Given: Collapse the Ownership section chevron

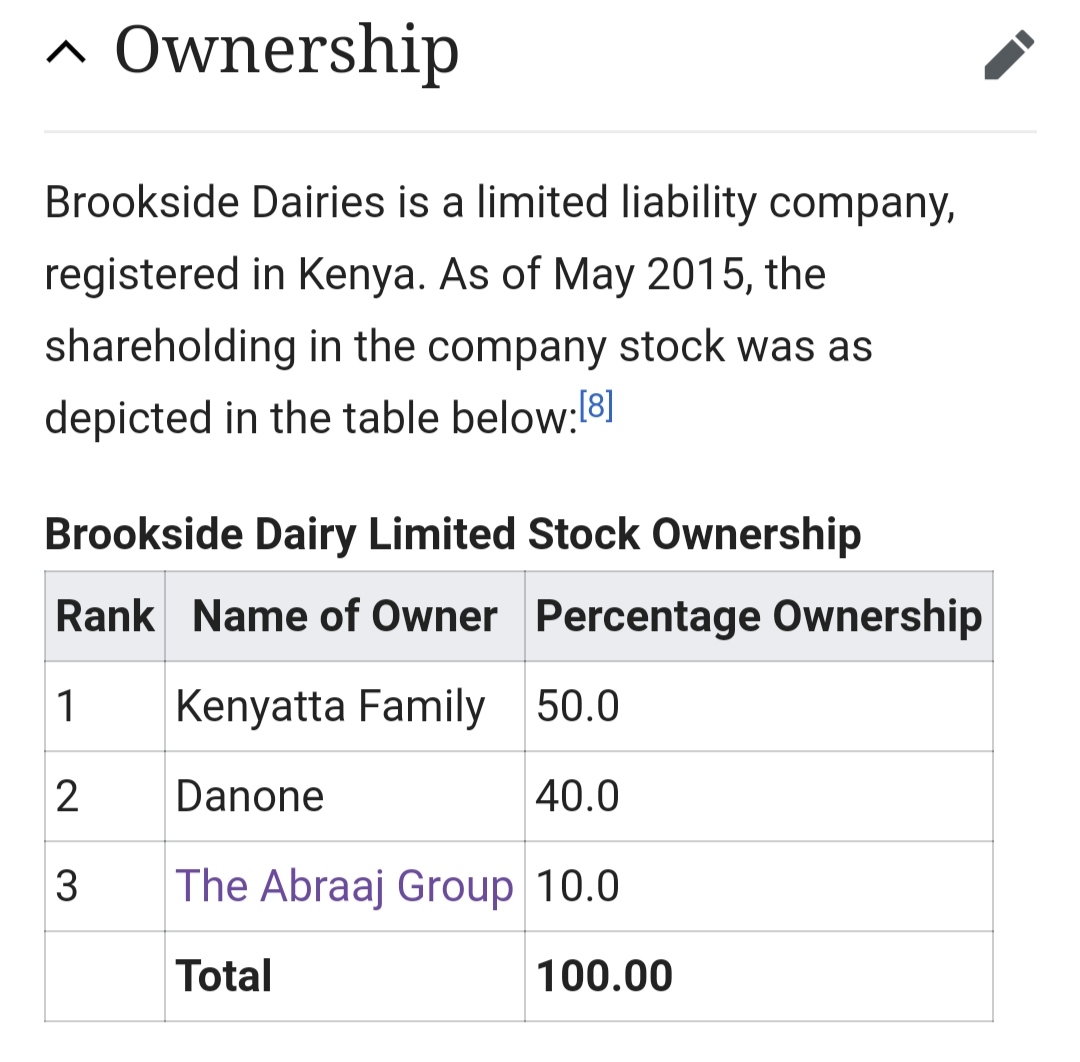Looking at the screenshot, I should click(66, 56).
